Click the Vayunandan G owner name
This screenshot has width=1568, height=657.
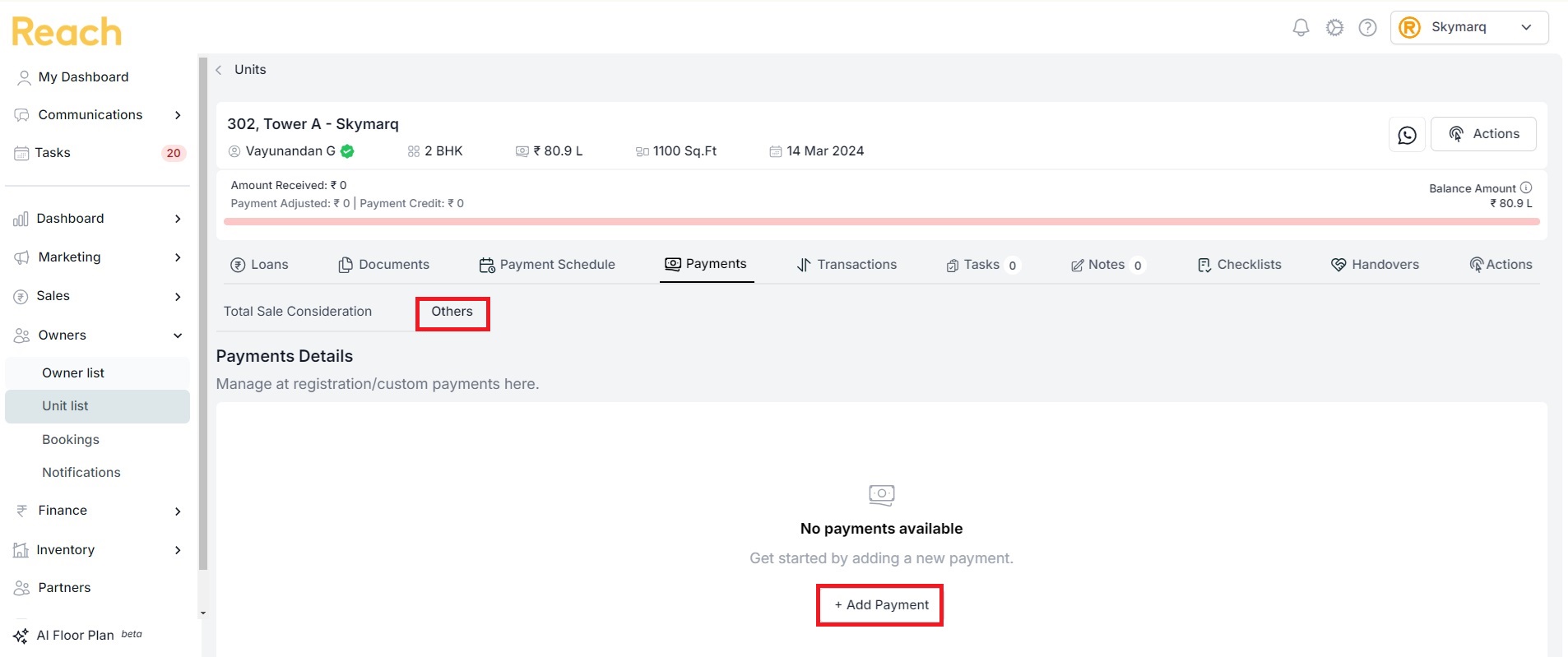click(x=290, y=151)
